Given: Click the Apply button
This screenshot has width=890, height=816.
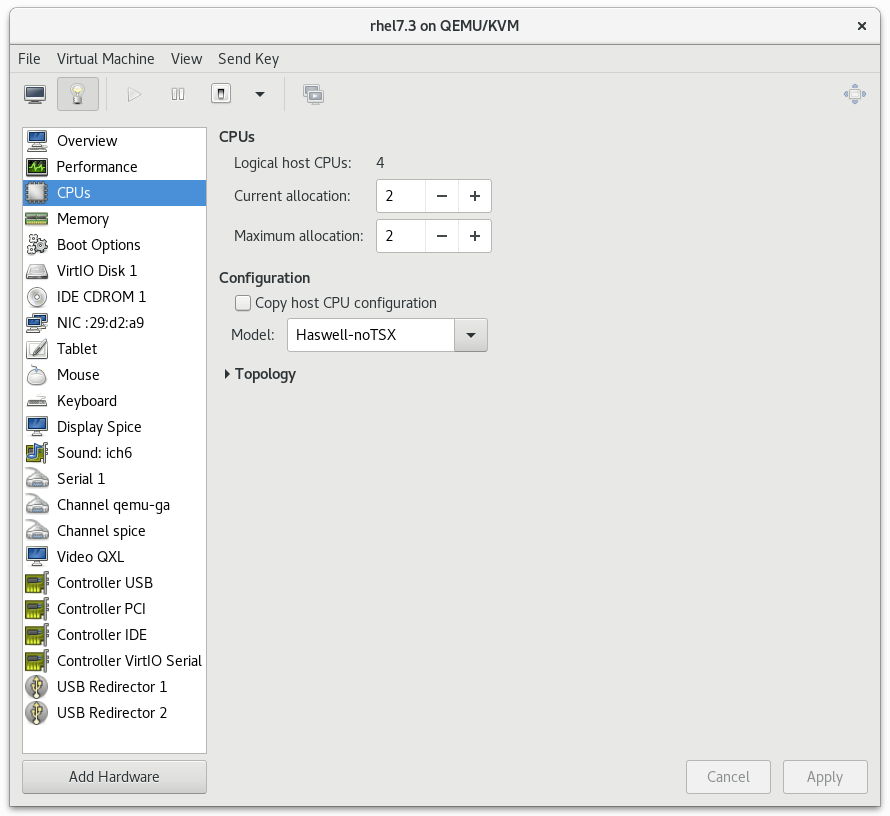Looking at the screenshot, I should [x=824, y=777].
